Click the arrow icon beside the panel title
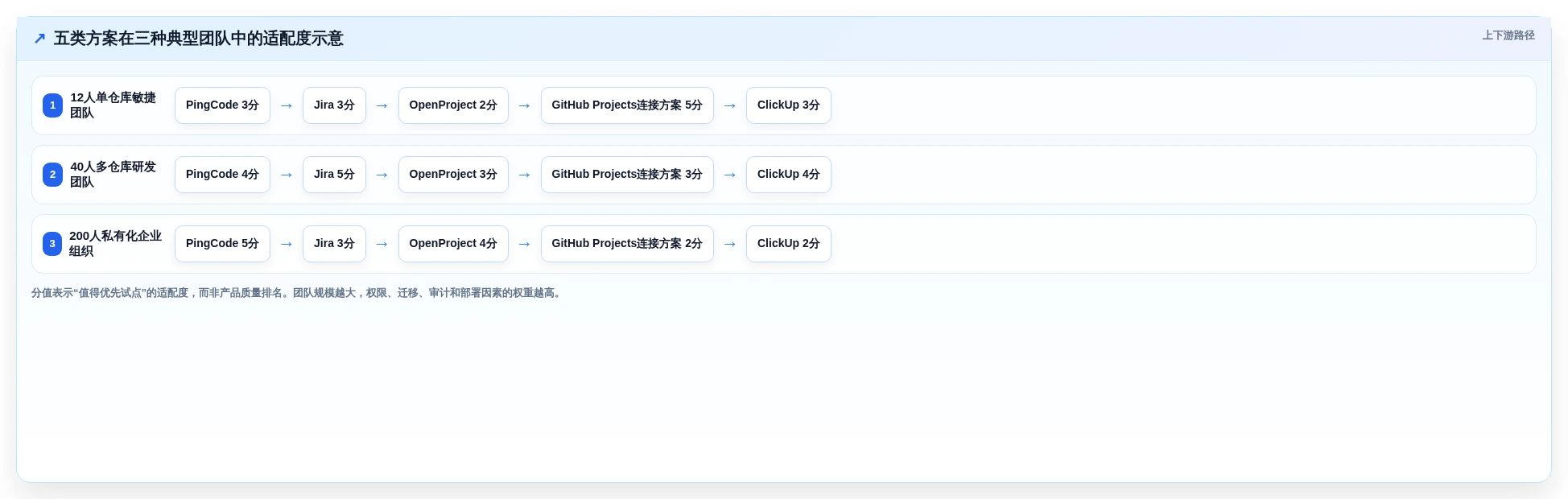Image resolution: width=1568 pixels, height=499 pixels. click(39, 39)
